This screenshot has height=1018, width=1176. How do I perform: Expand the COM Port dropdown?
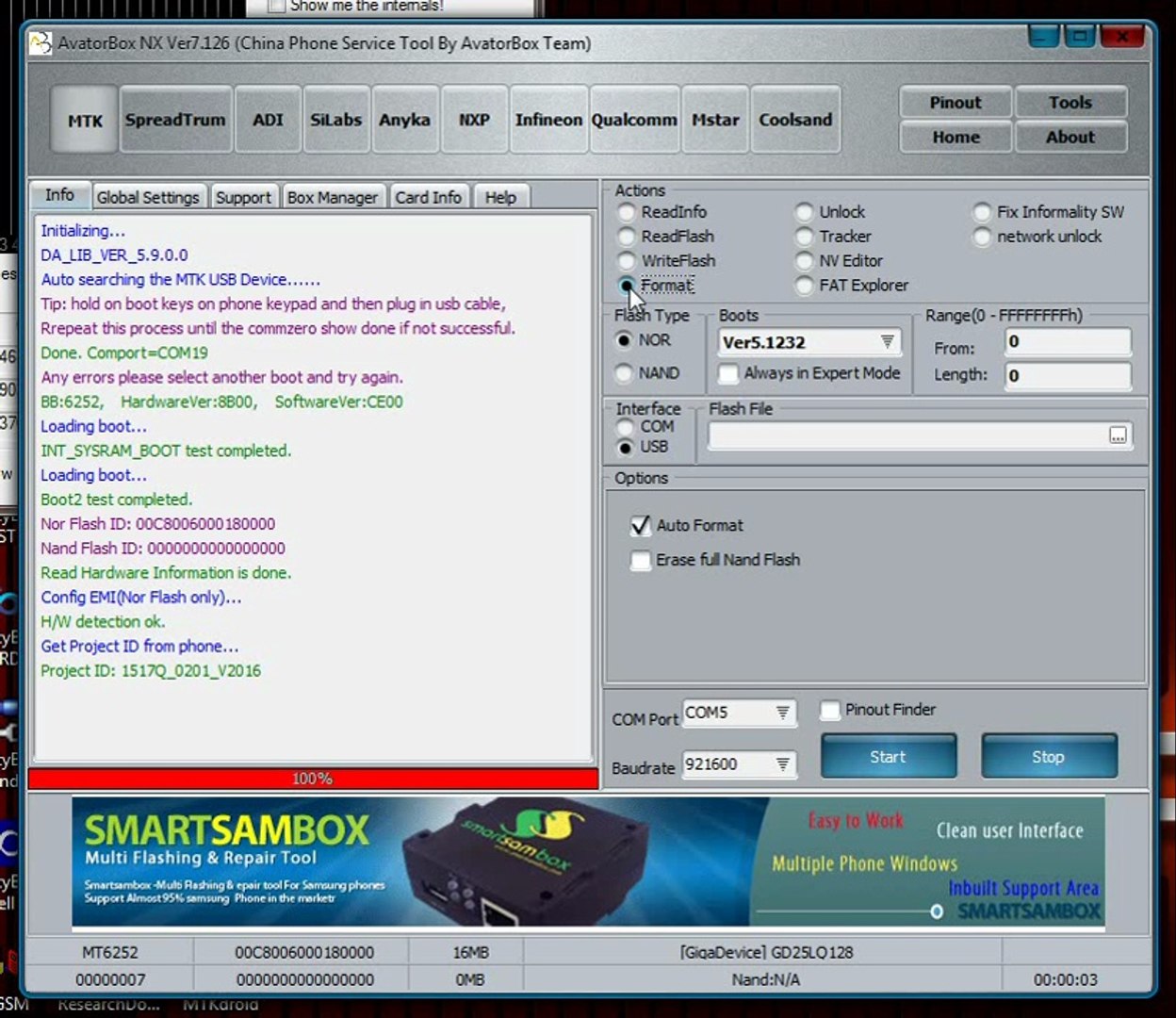(782, 713)
